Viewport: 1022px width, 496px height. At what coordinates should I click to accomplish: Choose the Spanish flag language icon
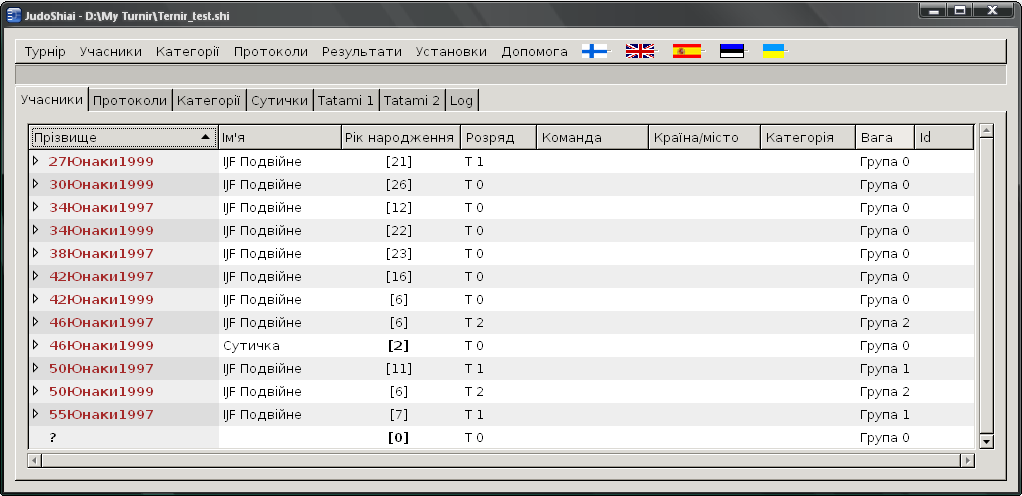687,51
